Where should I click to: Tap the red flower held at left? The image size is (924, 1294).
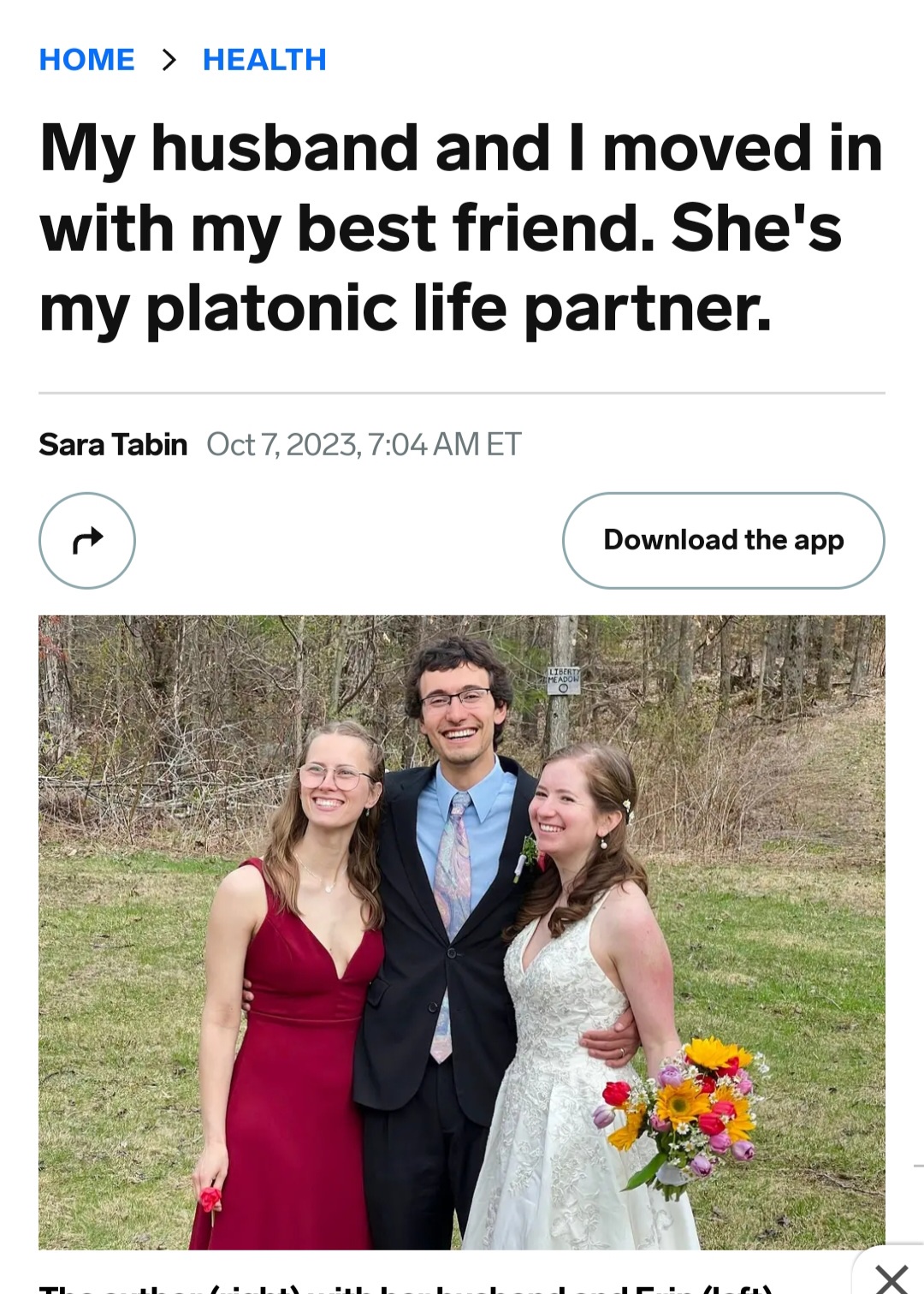coord(210,1199)
